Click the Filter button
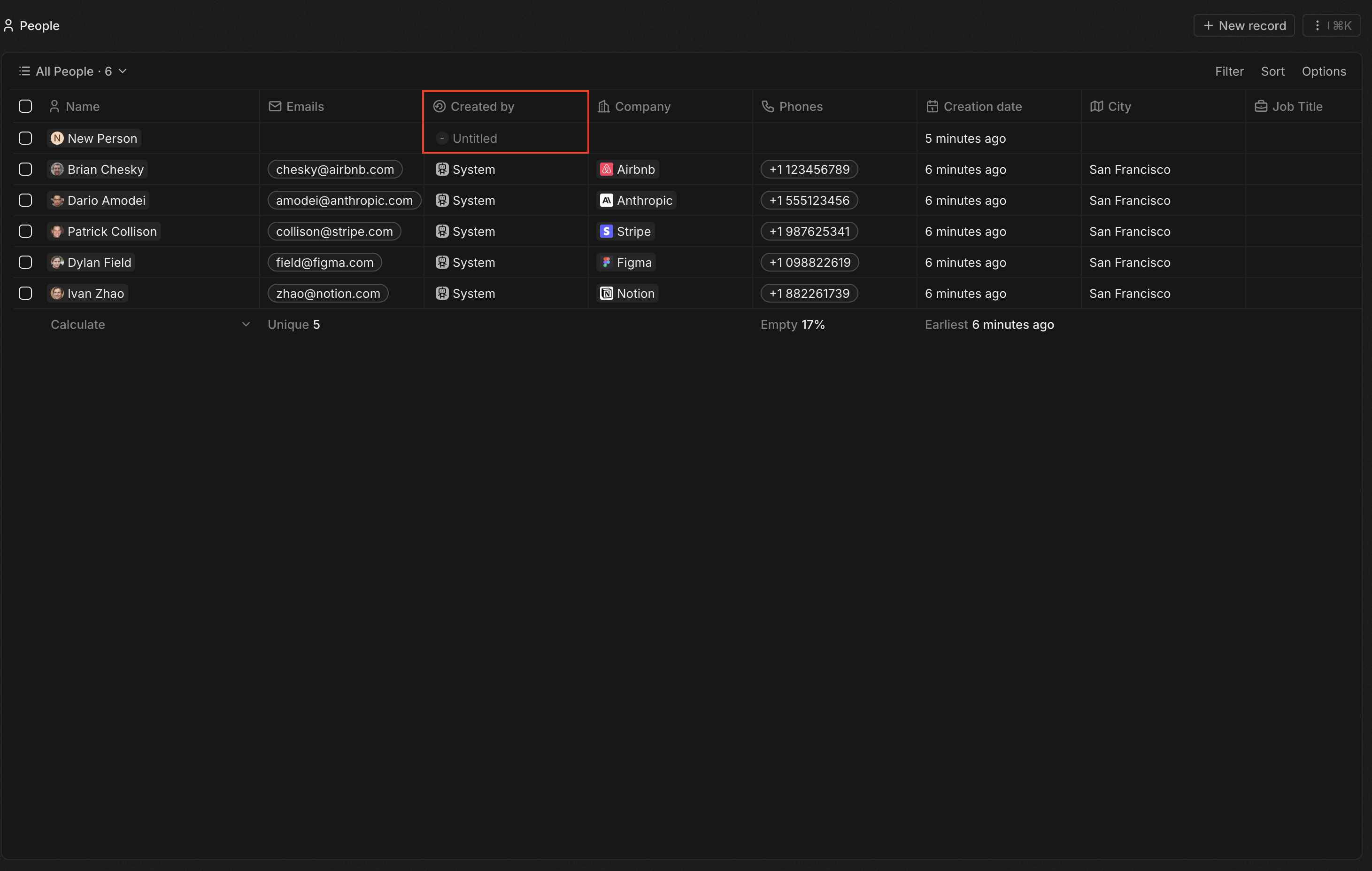Image resolution: width=1372 pixels, height=871 pixels. coord(1229,71)
